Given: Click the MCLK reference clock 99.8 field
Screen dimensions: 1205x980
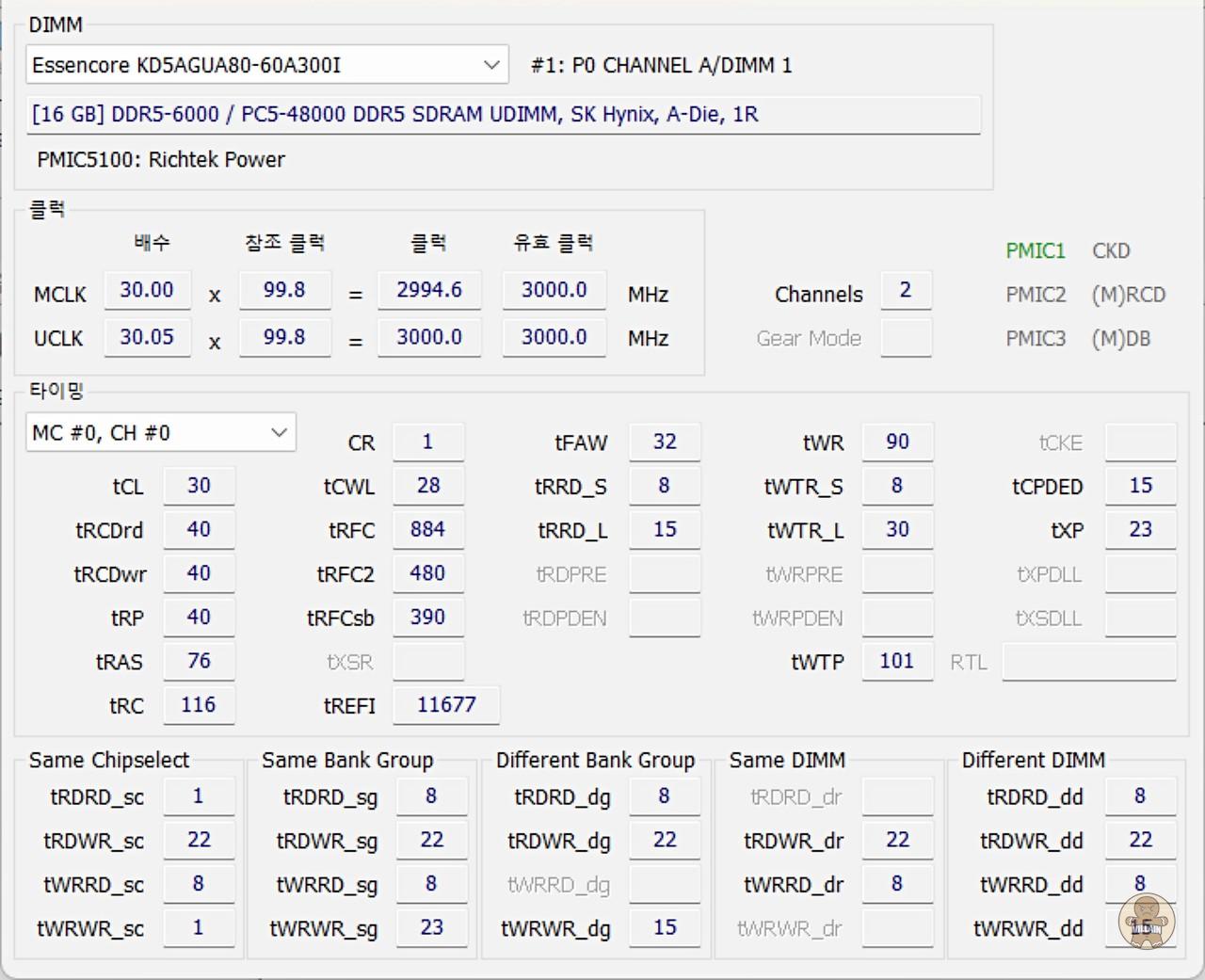Looking at the screenshot, I should 284,290.
